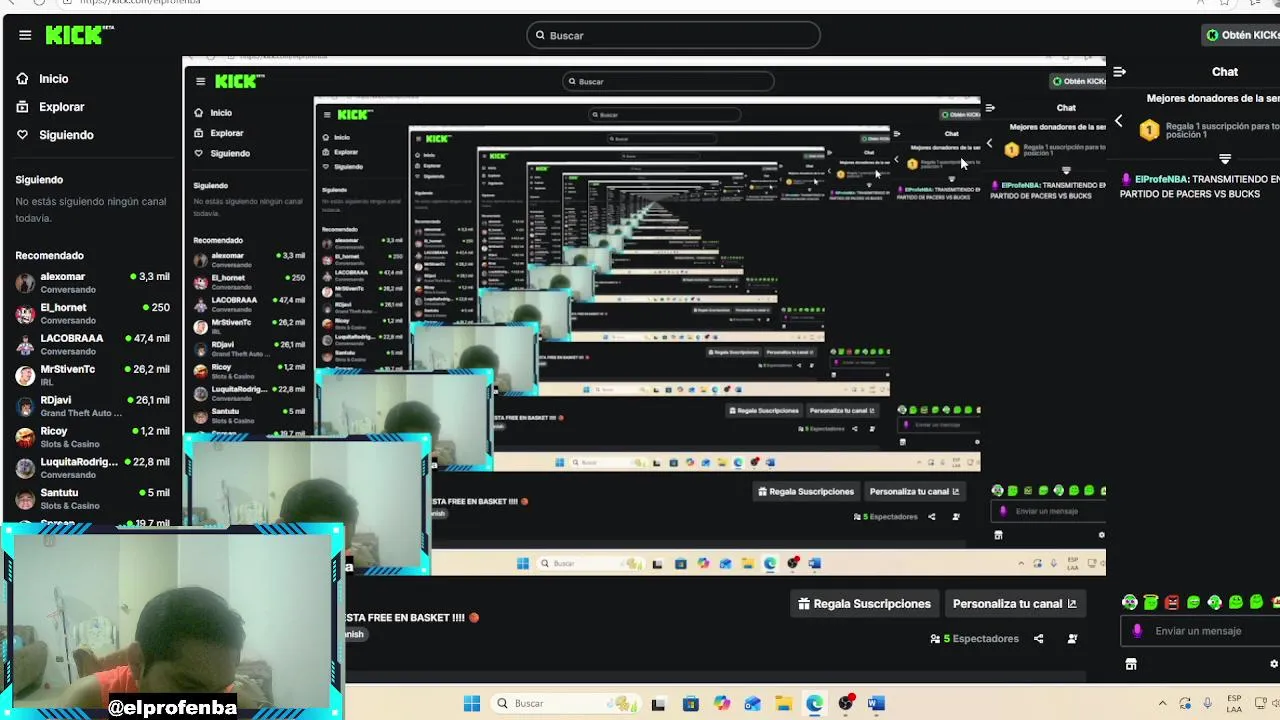Image resolution: width=1280 pixels, height=720 pixels.
Task: Open Task View on the taskbar
Action: [658, 704]
